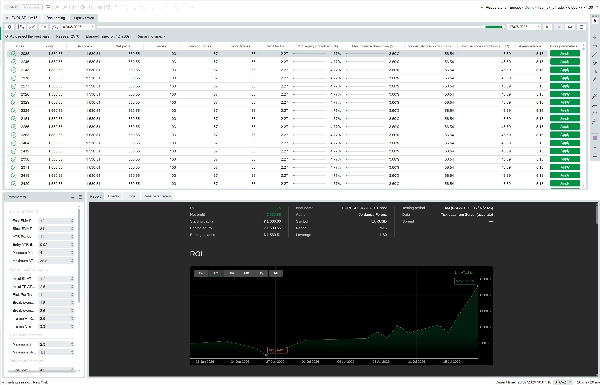Click the purple square color tool in right sidebar

tap(595, 138)
